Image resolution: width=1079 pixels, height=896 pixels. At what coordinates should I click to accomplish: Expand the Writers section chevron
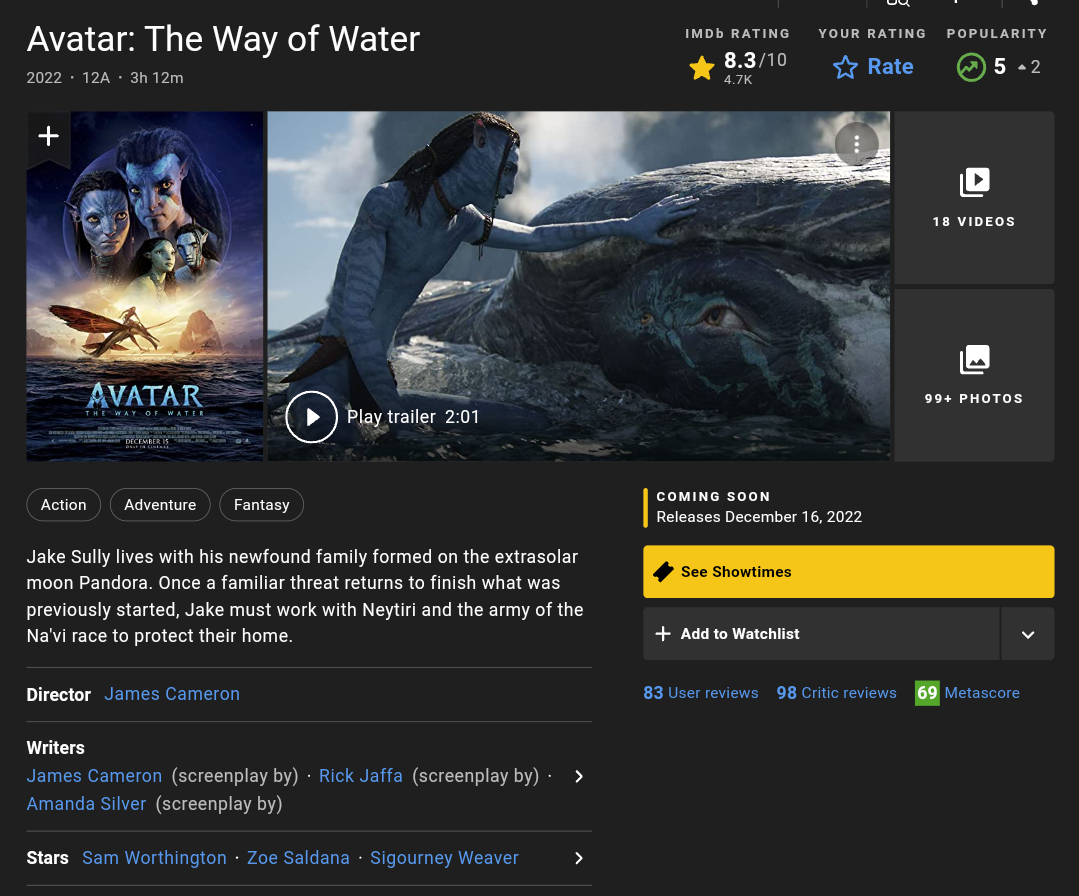[x=578, y=776]
